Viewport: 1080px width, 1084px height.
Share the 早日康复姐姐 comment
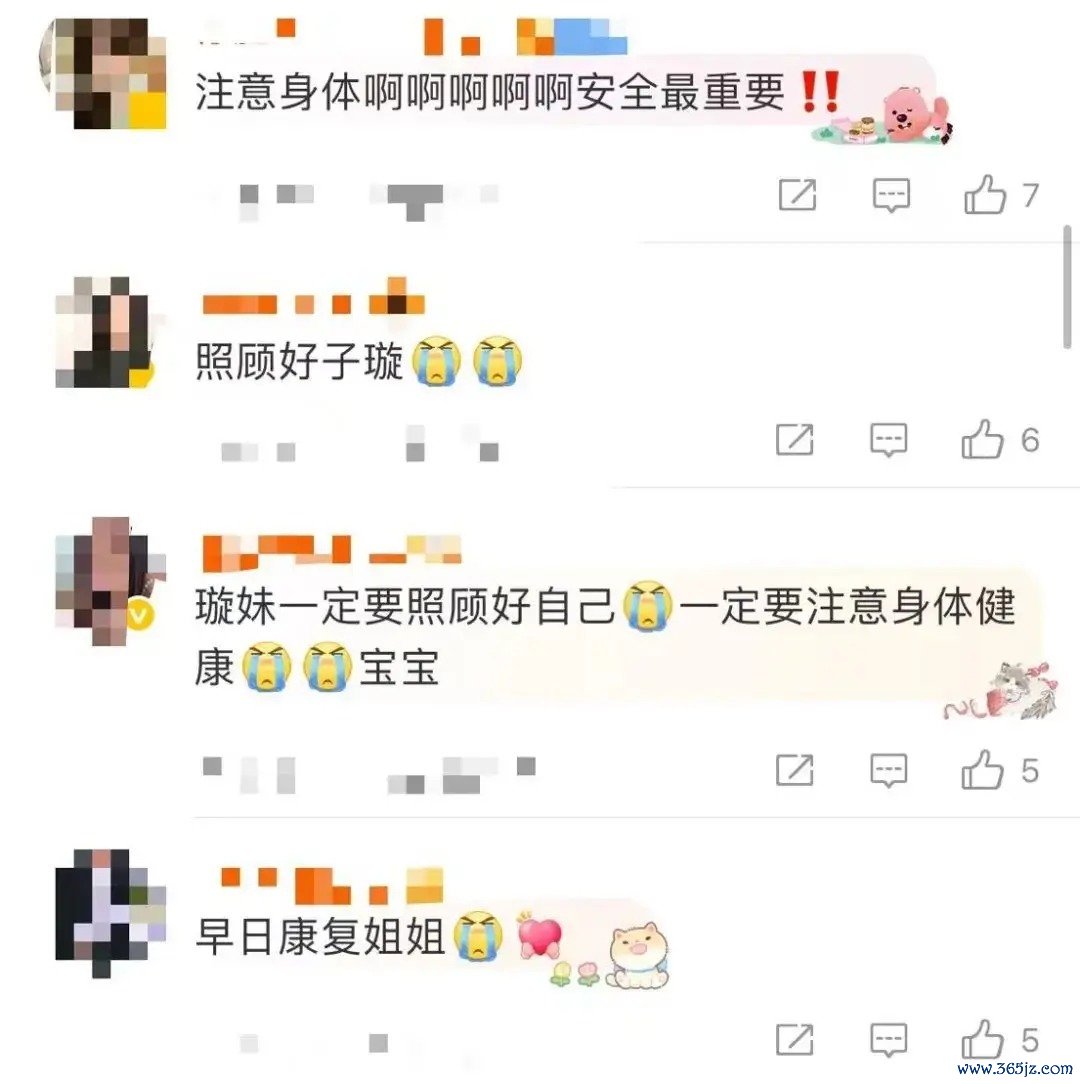(794, 1039)
